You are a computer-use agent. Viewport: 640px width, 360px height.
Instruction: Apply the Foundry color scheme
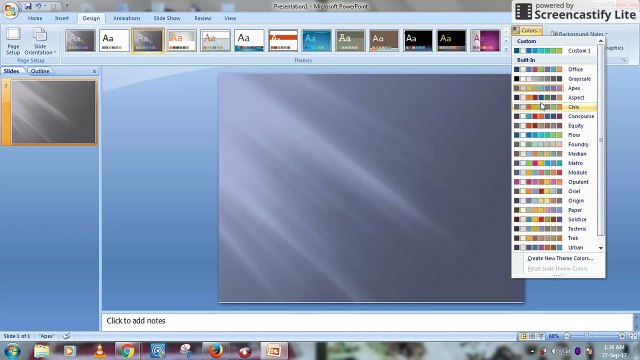554,144
